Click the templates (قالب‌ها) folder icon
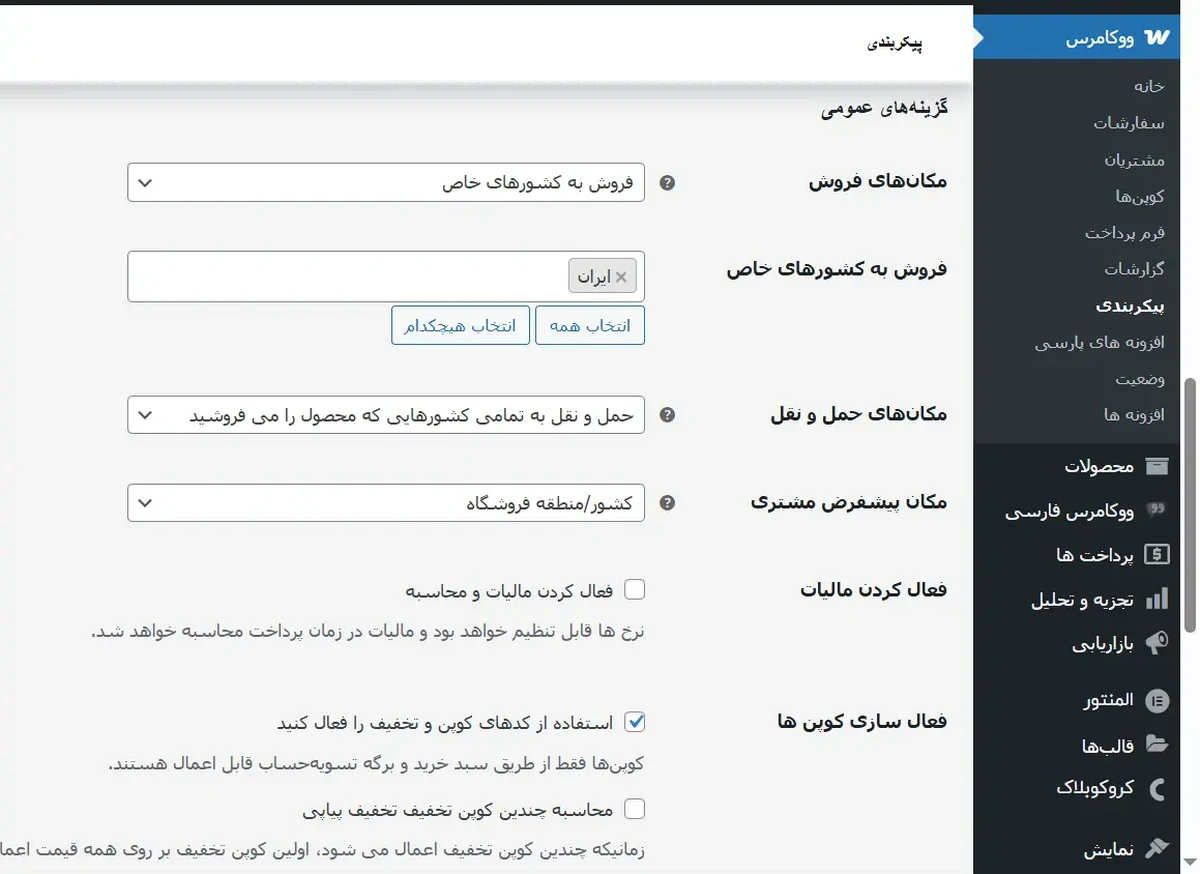The width and height of the screenshot is (1200, 874). (1157, 744)
